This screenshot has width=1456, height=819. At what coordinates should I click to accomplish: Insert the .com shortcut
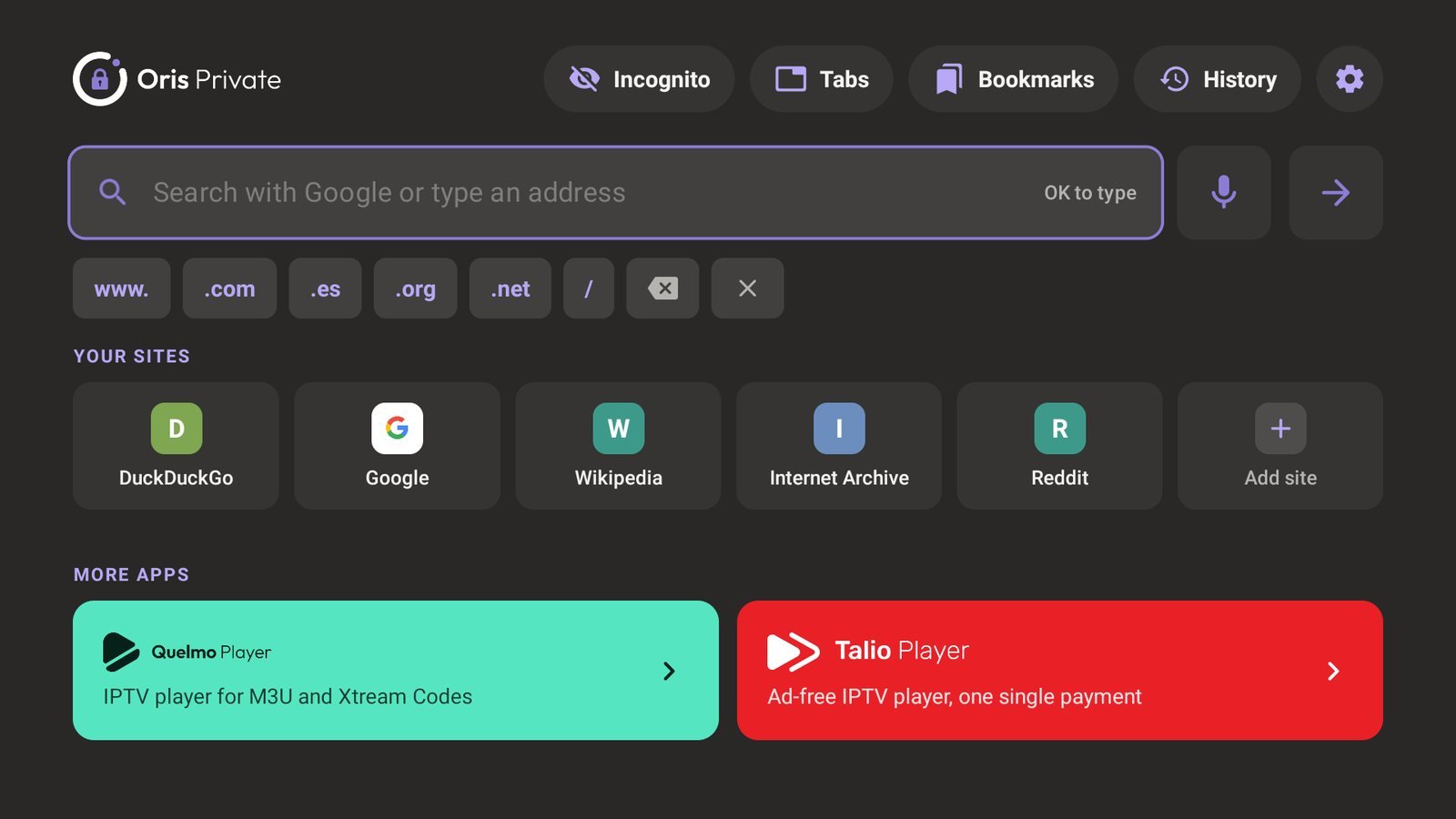point(229,288)
